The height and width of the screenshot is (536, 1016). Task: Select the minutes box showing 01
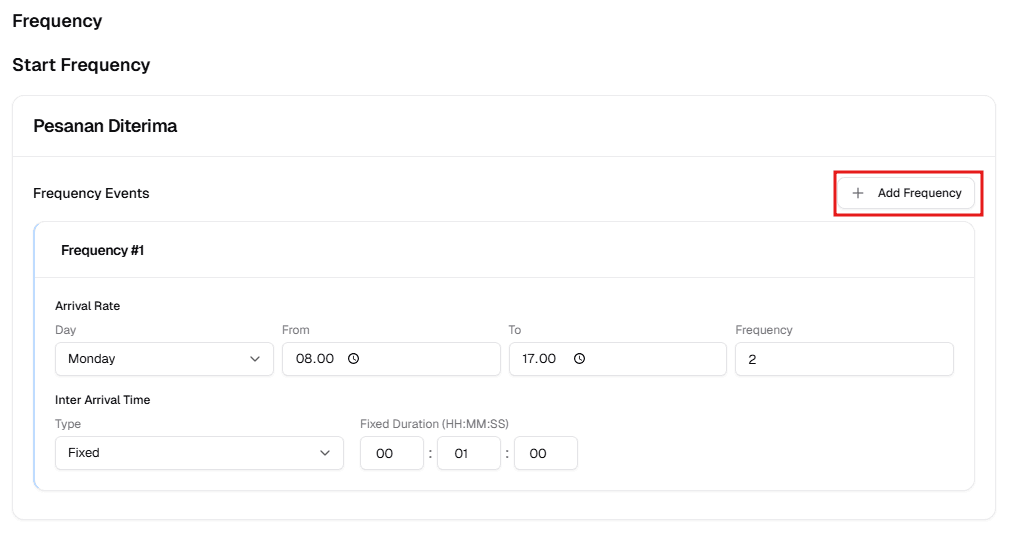pos(468,453)
